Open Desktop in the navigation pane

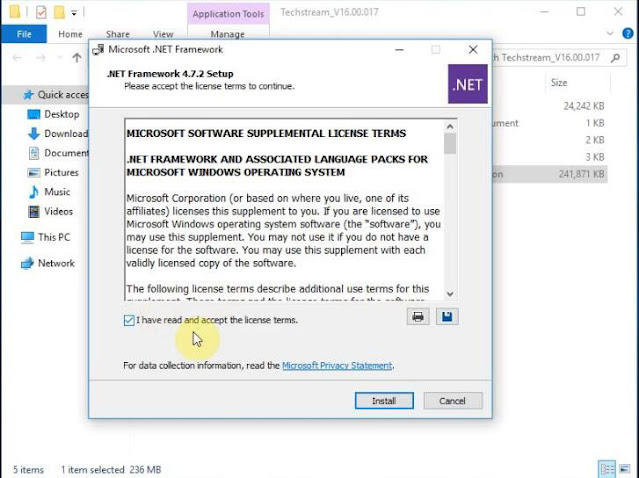53,115
